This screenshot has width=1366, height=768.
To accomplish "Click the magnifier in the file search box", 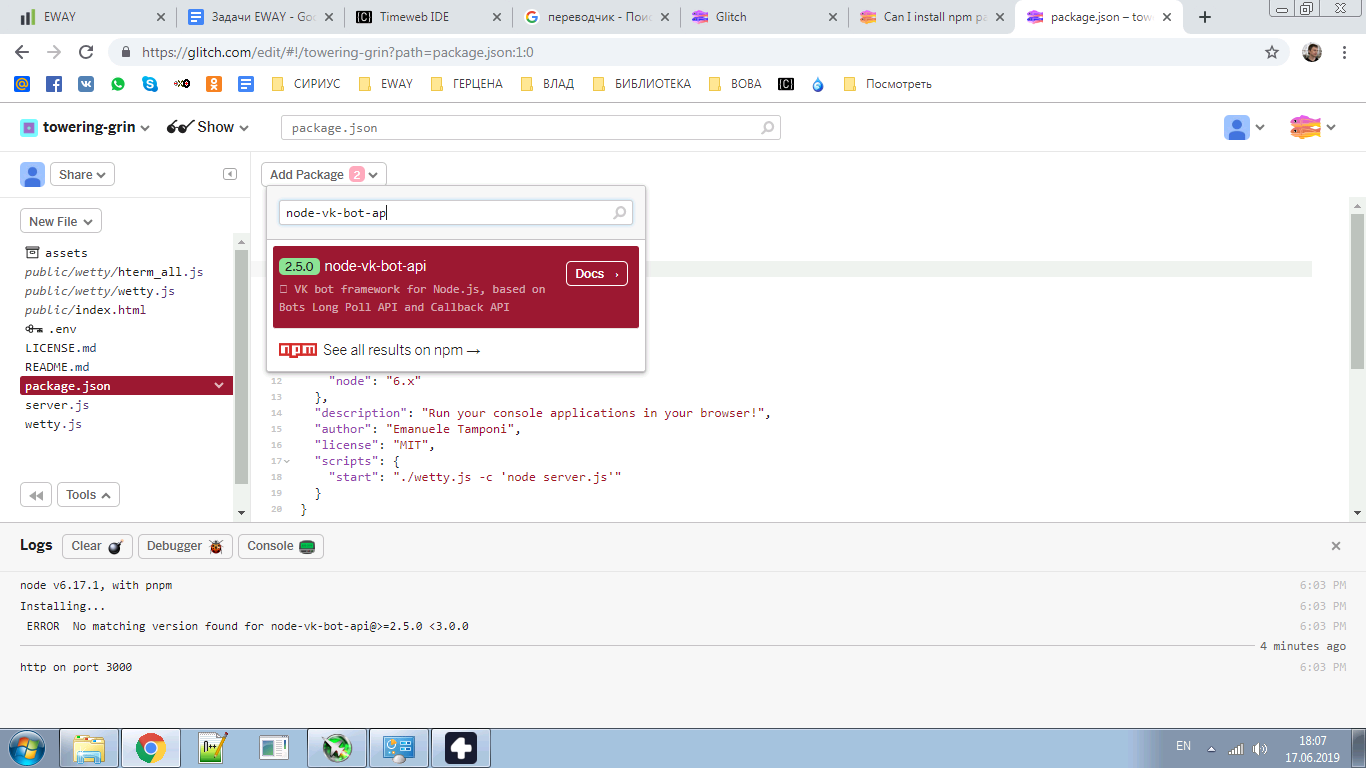I will [768, 128].
